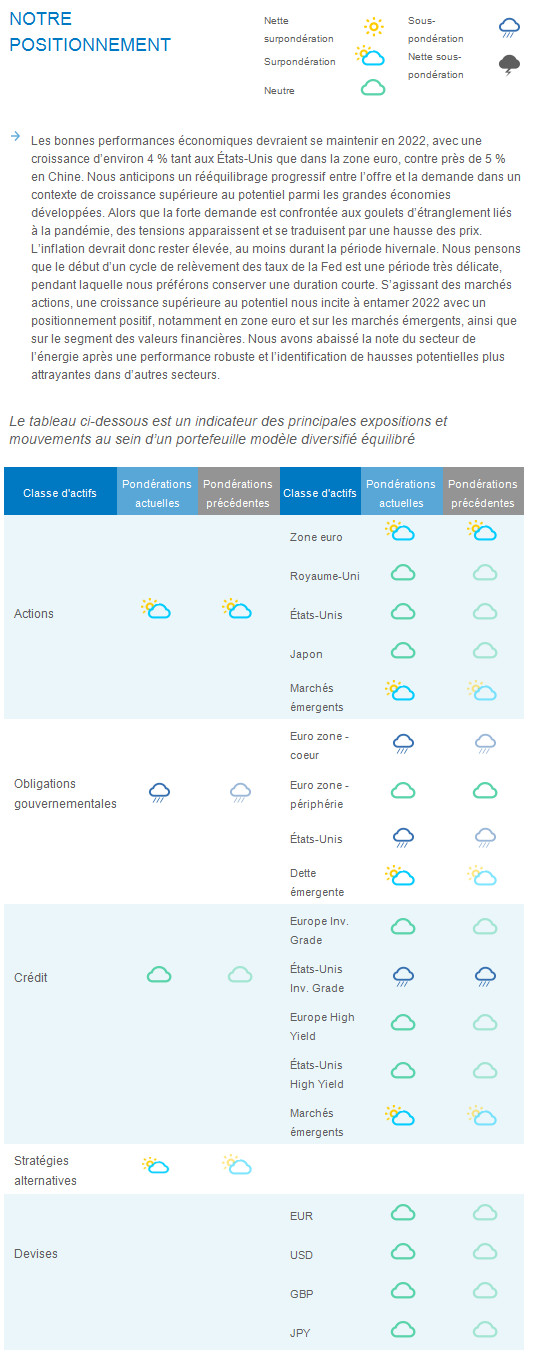Click the rightmost Pondérations précédentes header
Screen dimensions: 542x1359
point(483,493)
